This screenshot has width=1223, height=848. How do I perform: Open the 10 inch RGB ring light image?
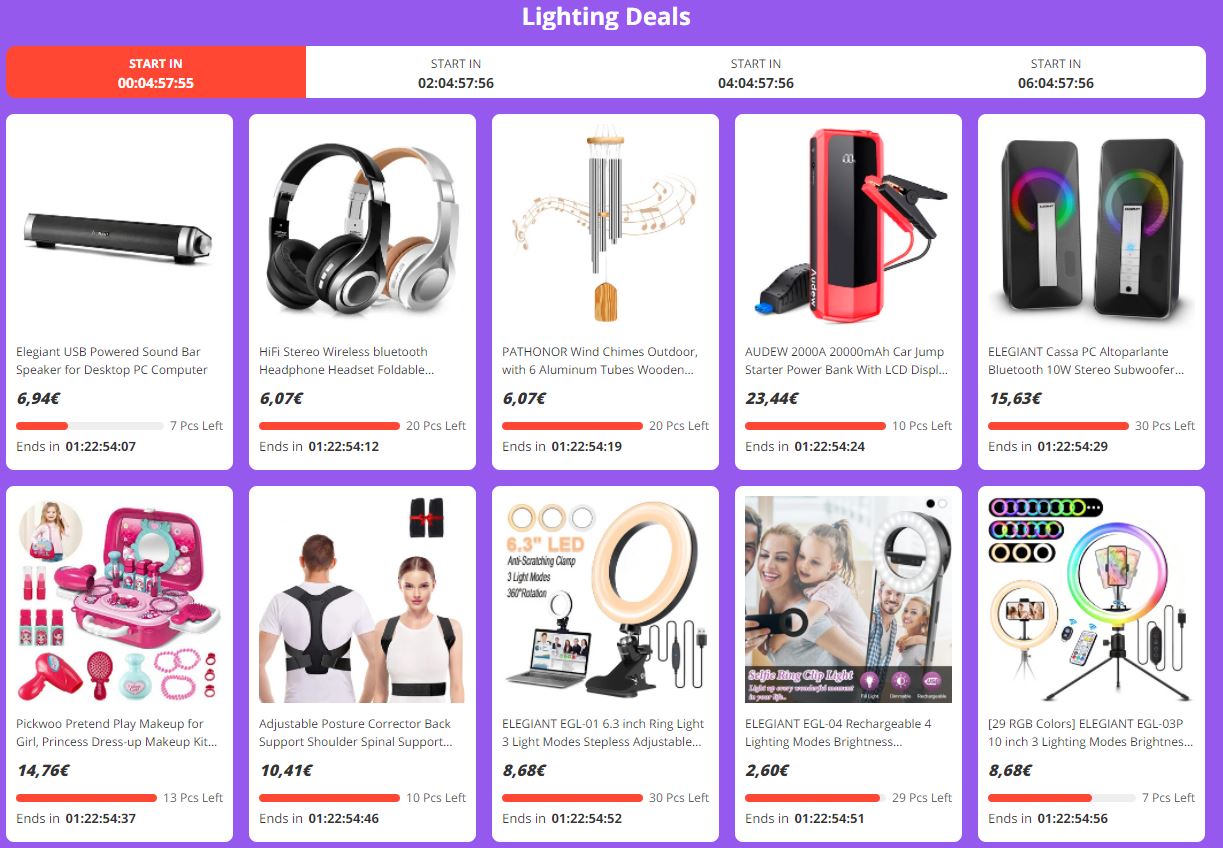pyautogui.click(x=1091, y=599)
